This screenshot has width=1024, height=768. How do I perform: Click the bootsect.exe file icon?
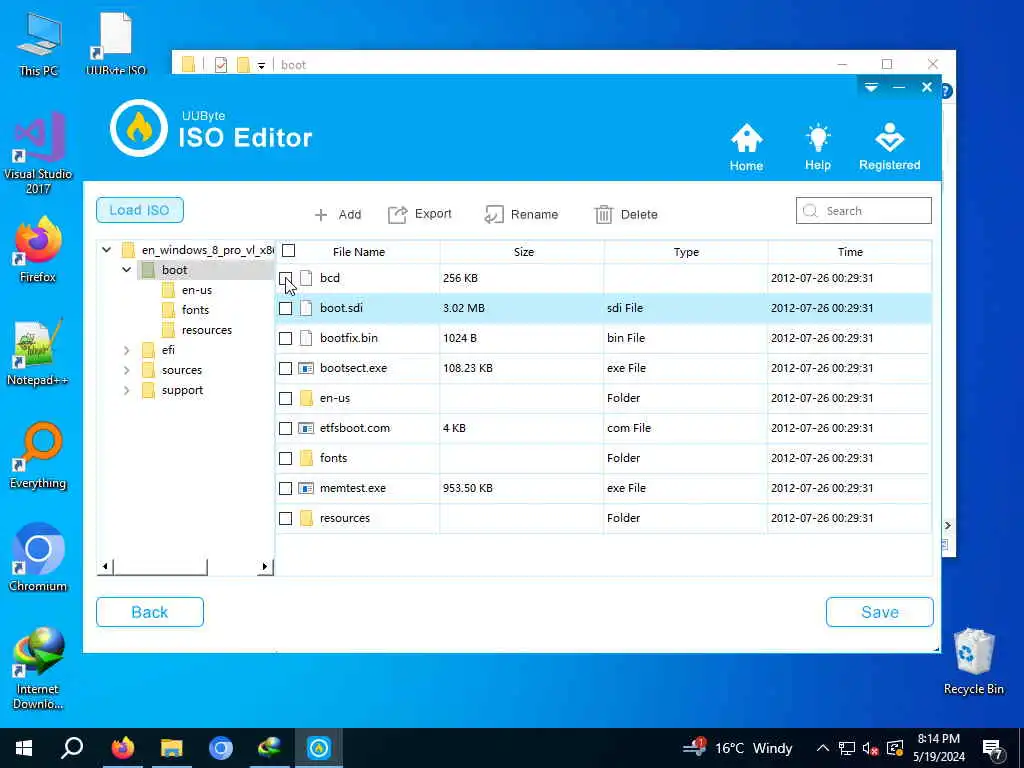pos(306,368)
